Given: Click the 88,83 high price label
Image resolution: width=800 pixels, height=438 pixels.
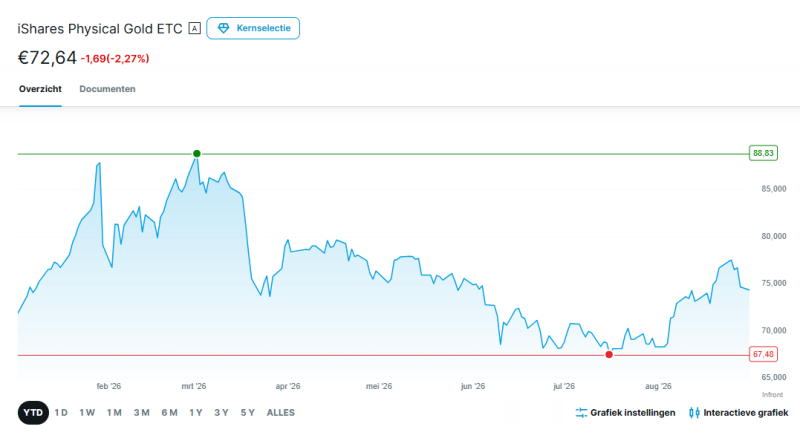Looking at the screenshot, I should (x=763, y=153).
